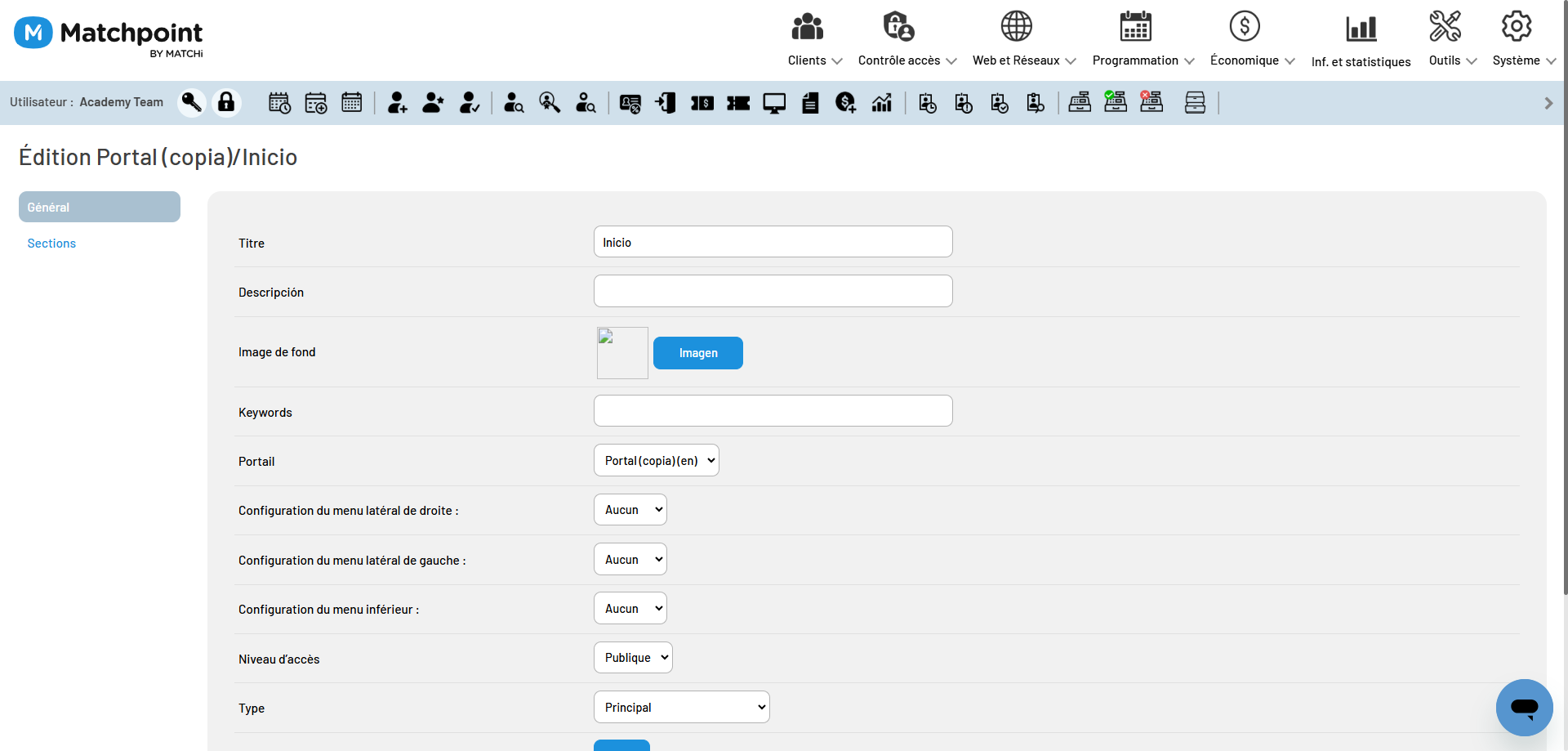1568x751 pixels.
Task: Click the plain ticket icon
Action: pyautogui.click(x=738, y=103)
